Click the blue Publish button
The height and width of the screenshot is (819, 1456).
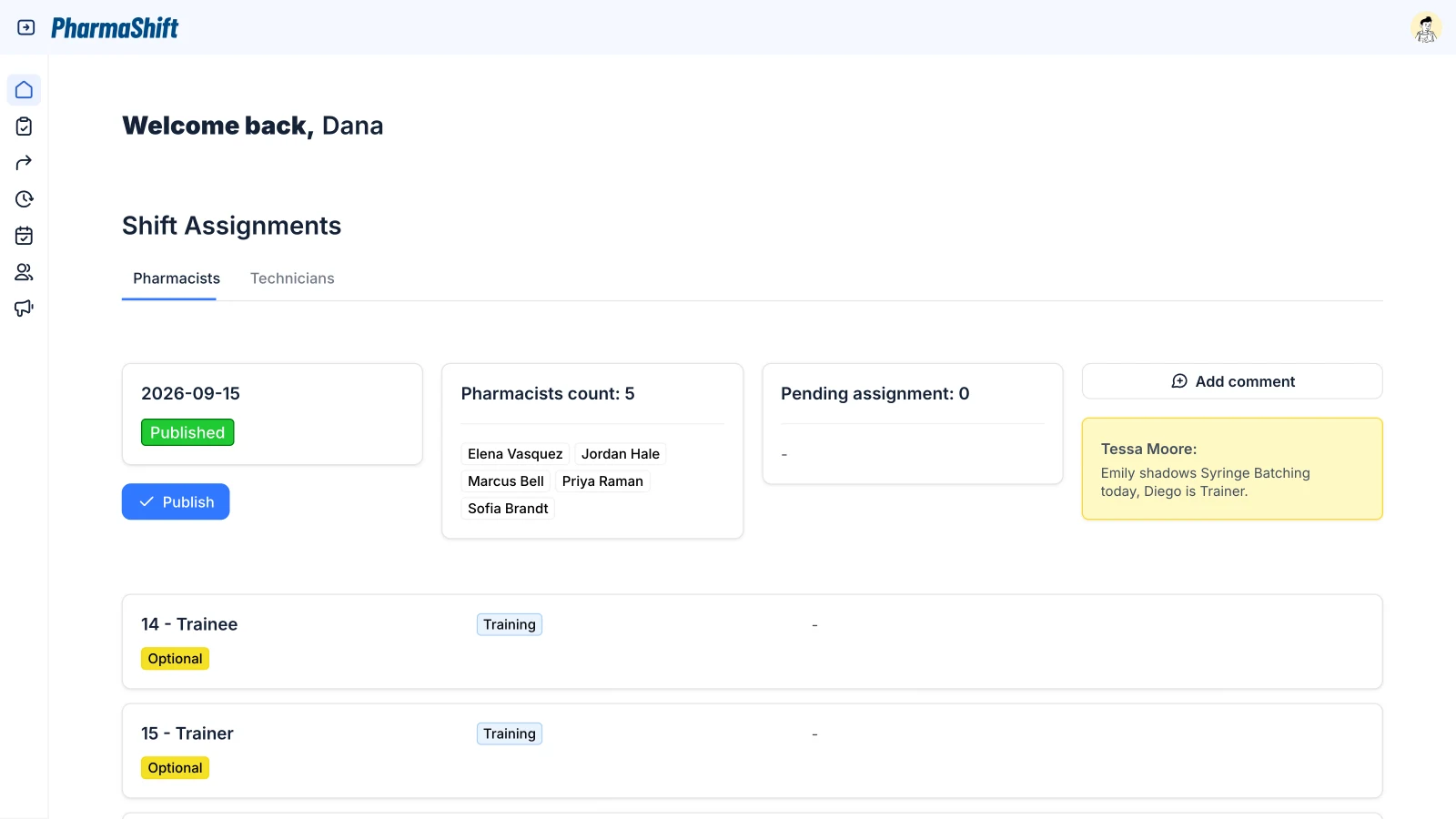point(176,501)
